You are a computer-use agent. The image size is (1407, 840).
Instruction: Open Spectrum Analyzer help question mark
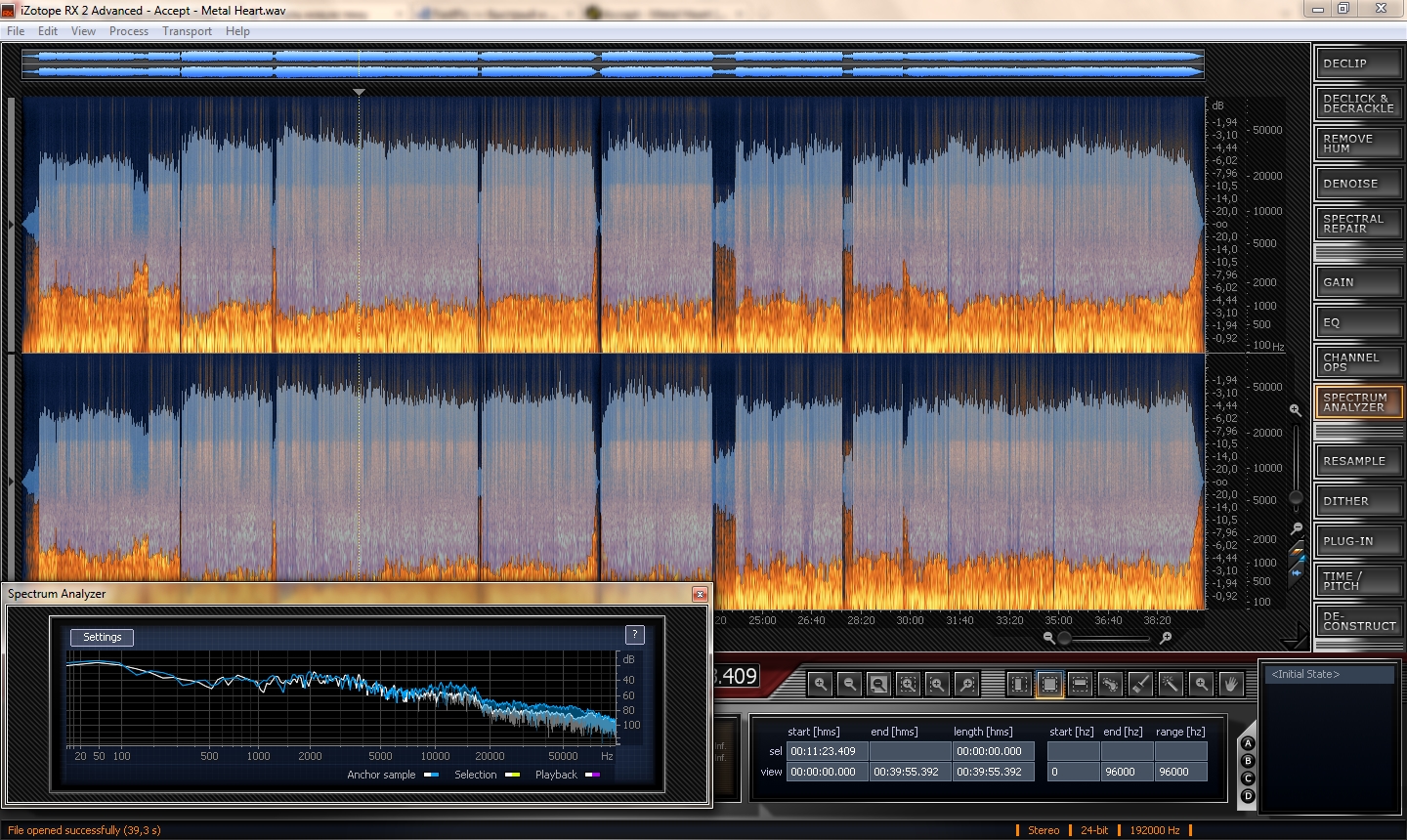pyautogui.click(x=634, y=635)
